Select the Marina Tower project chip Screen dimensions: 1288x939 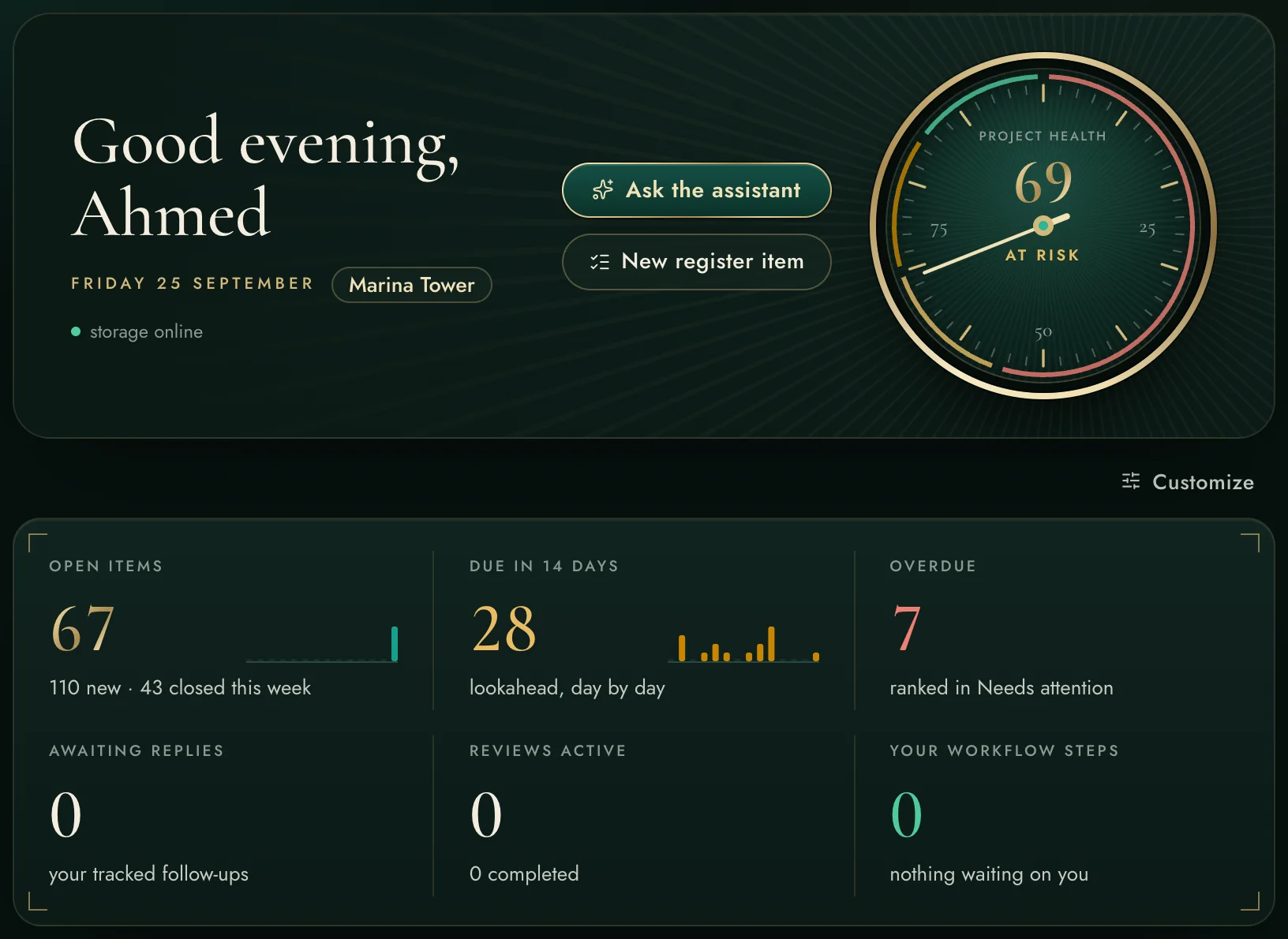click(x=412, y=285)
